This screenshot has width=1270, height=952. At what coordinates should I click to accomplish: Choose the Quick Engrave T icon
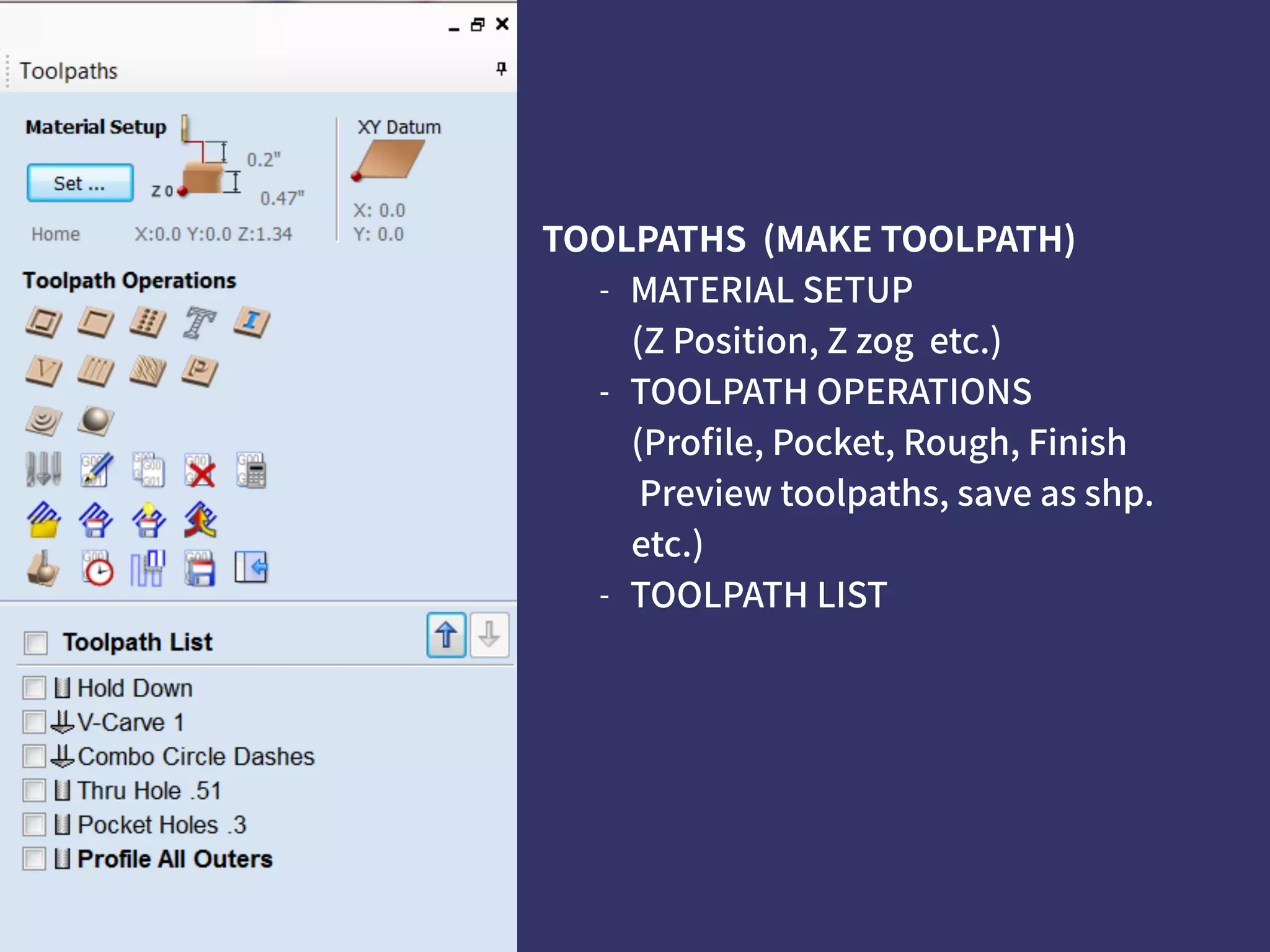pyautogui.click(x=200, y=322)
